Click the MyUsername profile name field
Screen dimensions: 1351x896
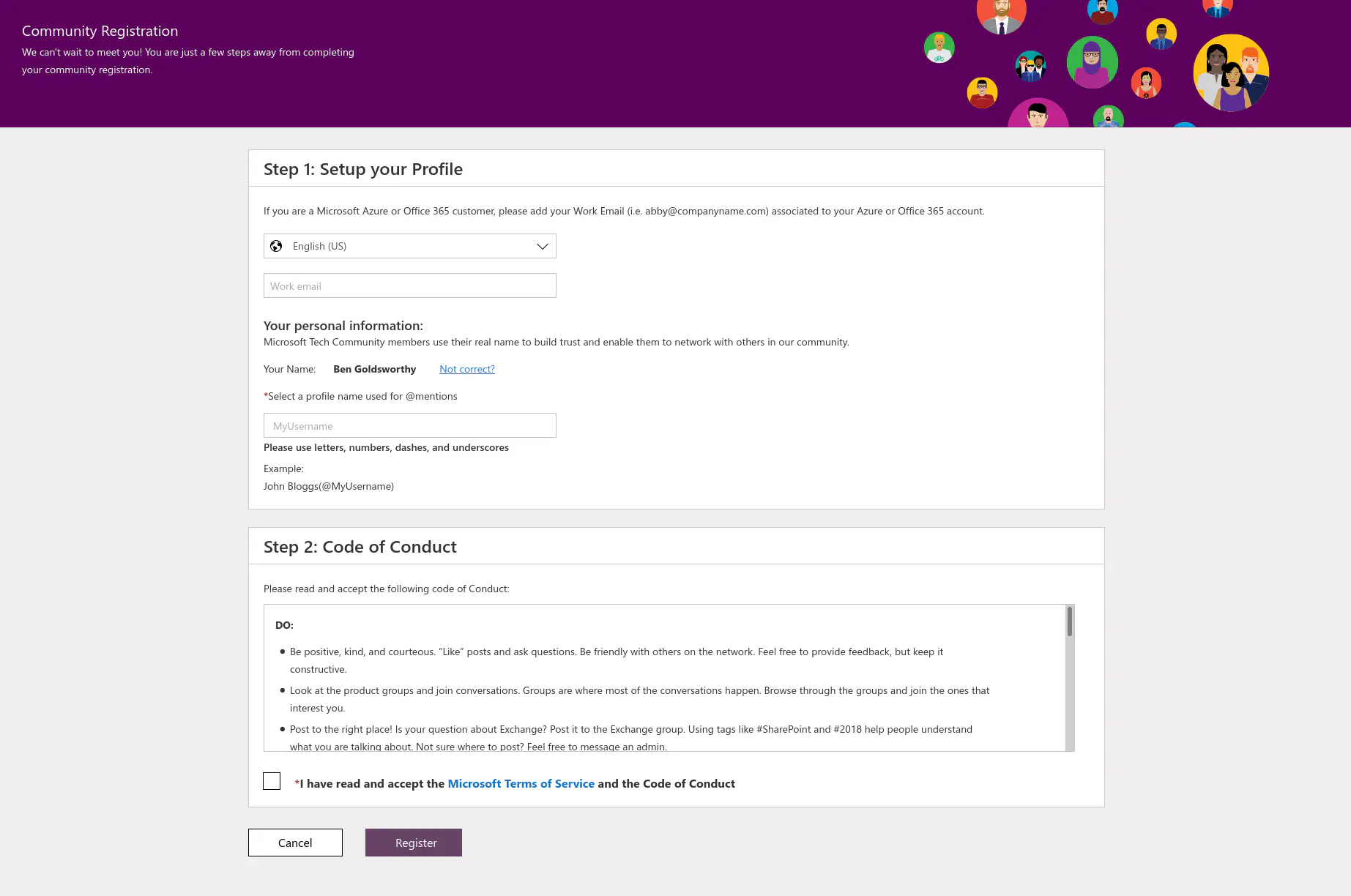pos(409,425)
